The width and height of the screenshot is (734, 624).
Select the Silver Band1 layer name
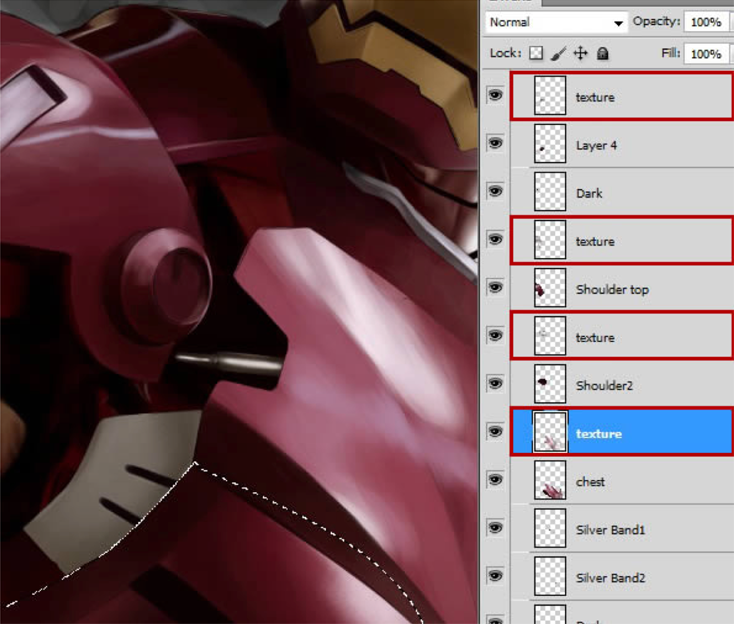coord(610,530)
